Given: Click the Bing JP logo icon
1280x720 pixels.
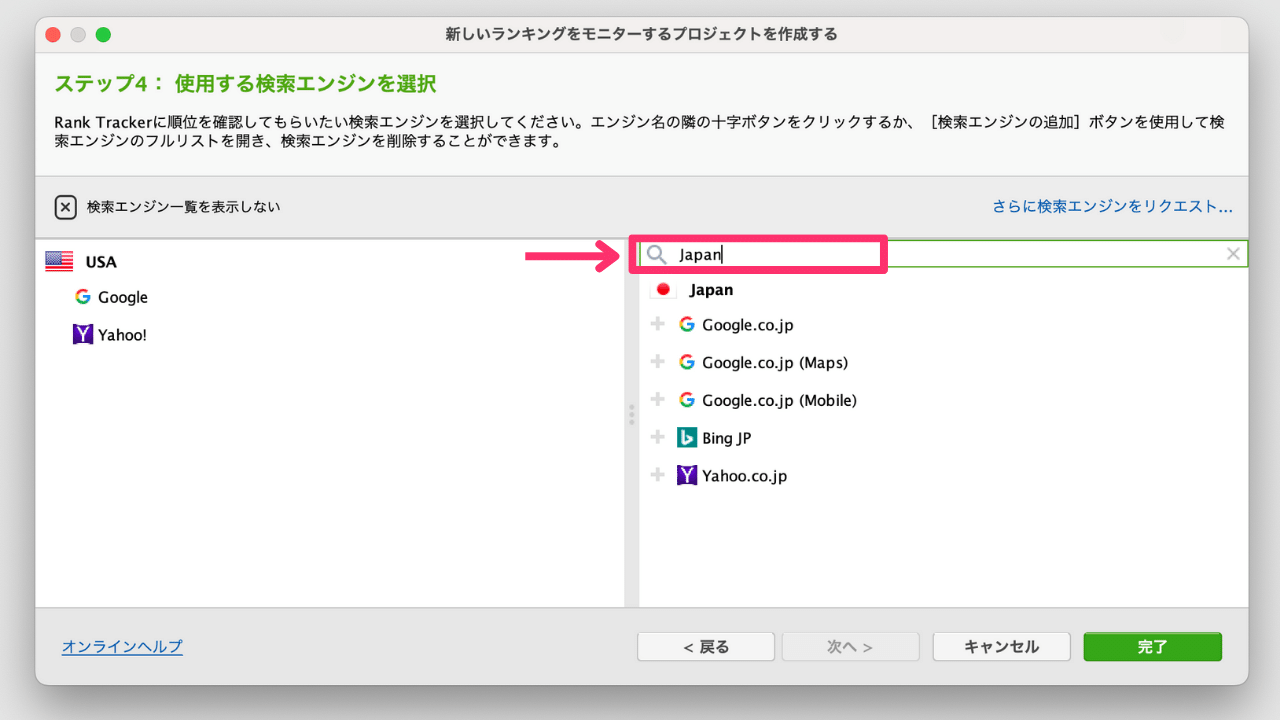Looking at the screenshot, I should click(x=686, y=438).
